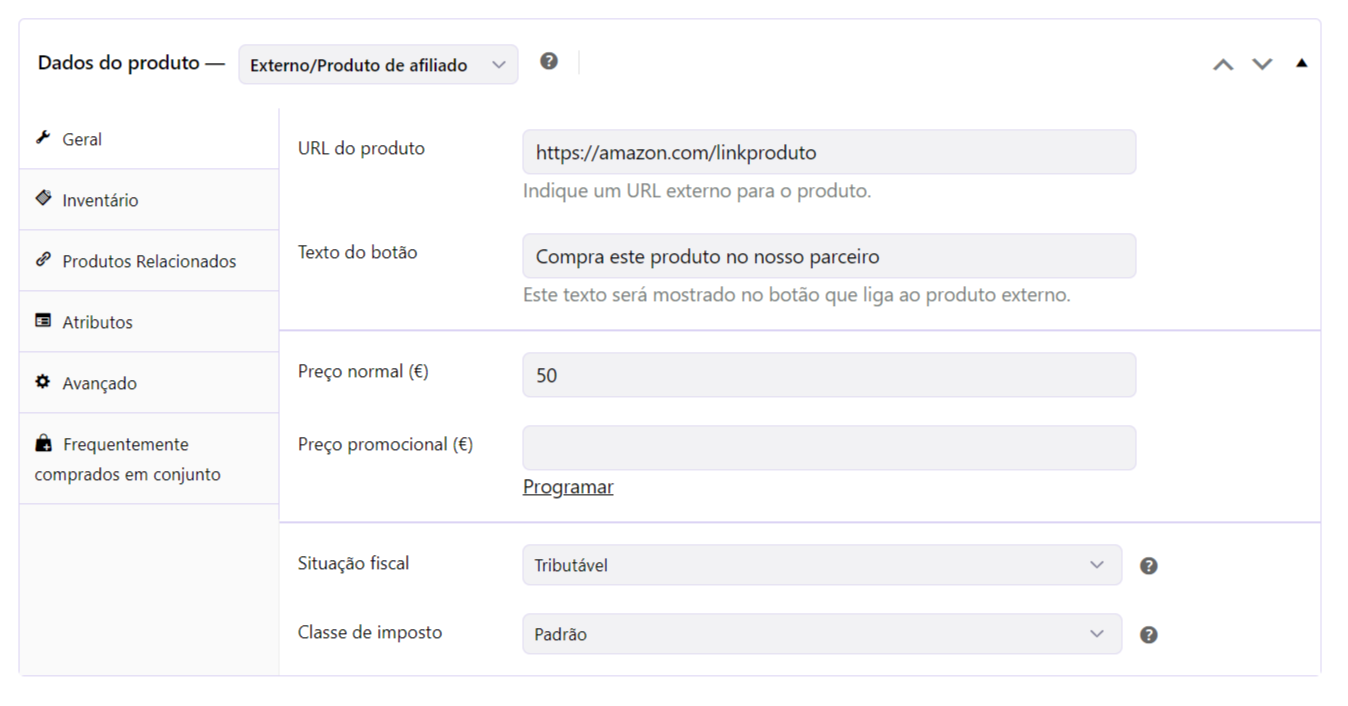The width and height of the screenshot is (1348, 706).
Task: Click help icon beside Classe de imposto
Action: 1149,635
